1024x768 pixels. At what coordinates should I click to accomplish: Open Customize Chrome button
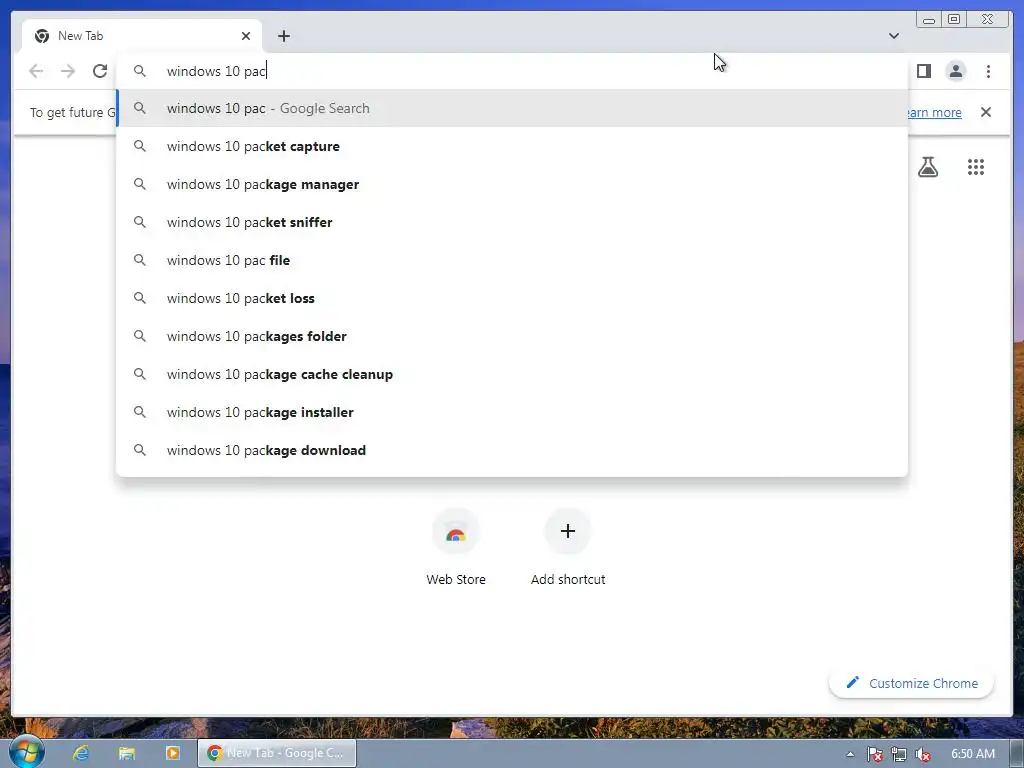(x=911, y=683)
